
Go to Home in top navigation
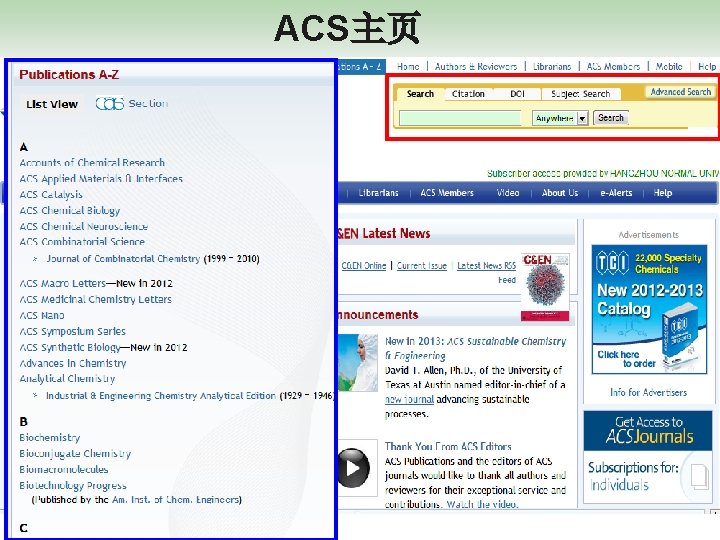point(408,67)
